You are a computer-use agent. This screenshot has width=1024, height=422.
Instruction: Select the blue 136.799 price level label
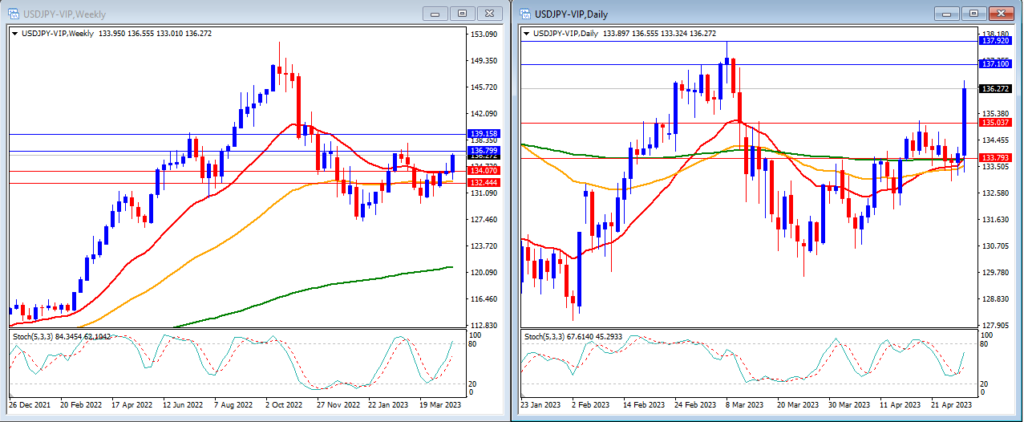[x=483, y=151]
